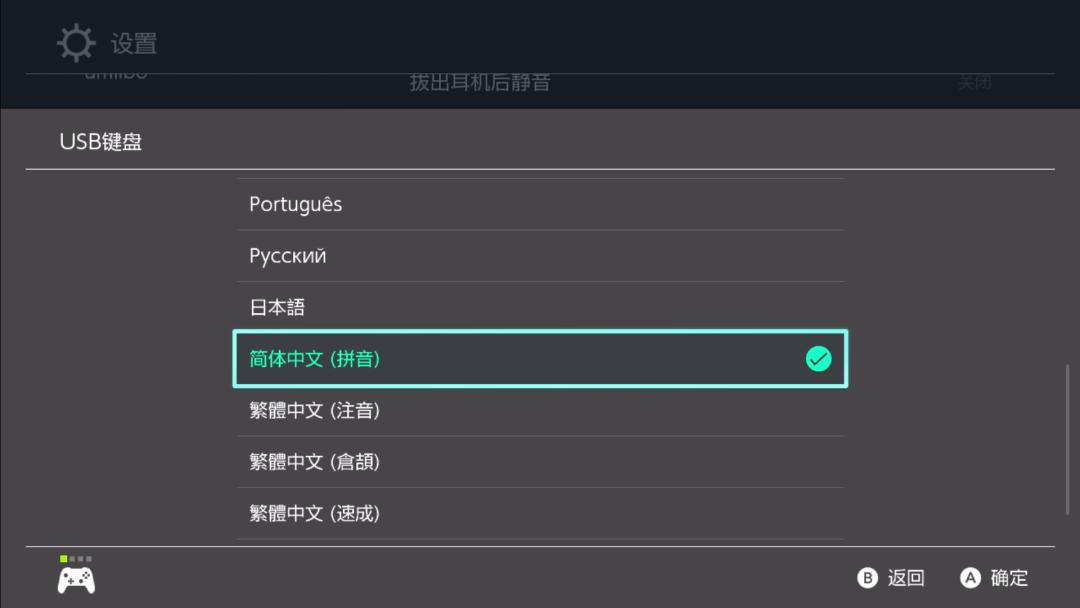
Task: Click the first green page indicator square
Action: click(63, 559)
